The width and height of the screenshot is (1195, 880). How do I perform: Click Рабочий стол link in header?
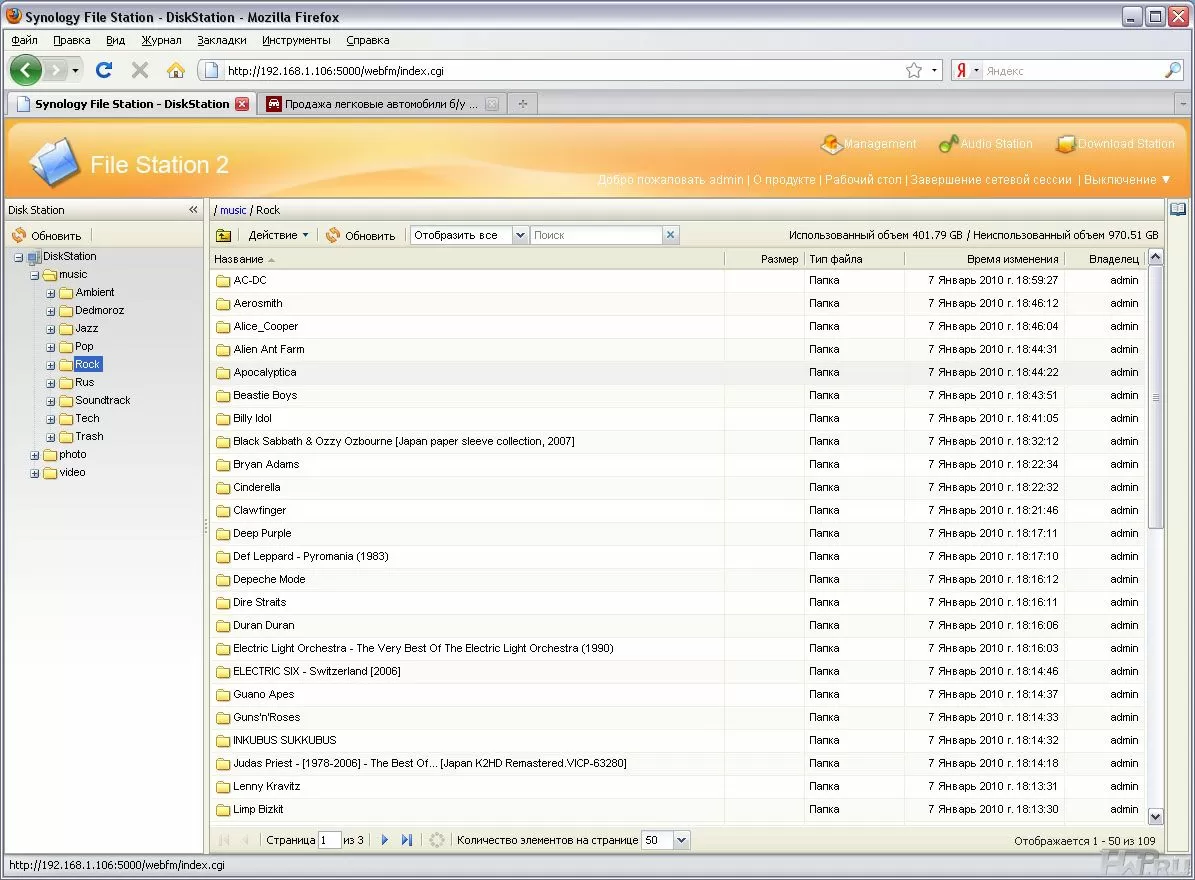point(863,180)
